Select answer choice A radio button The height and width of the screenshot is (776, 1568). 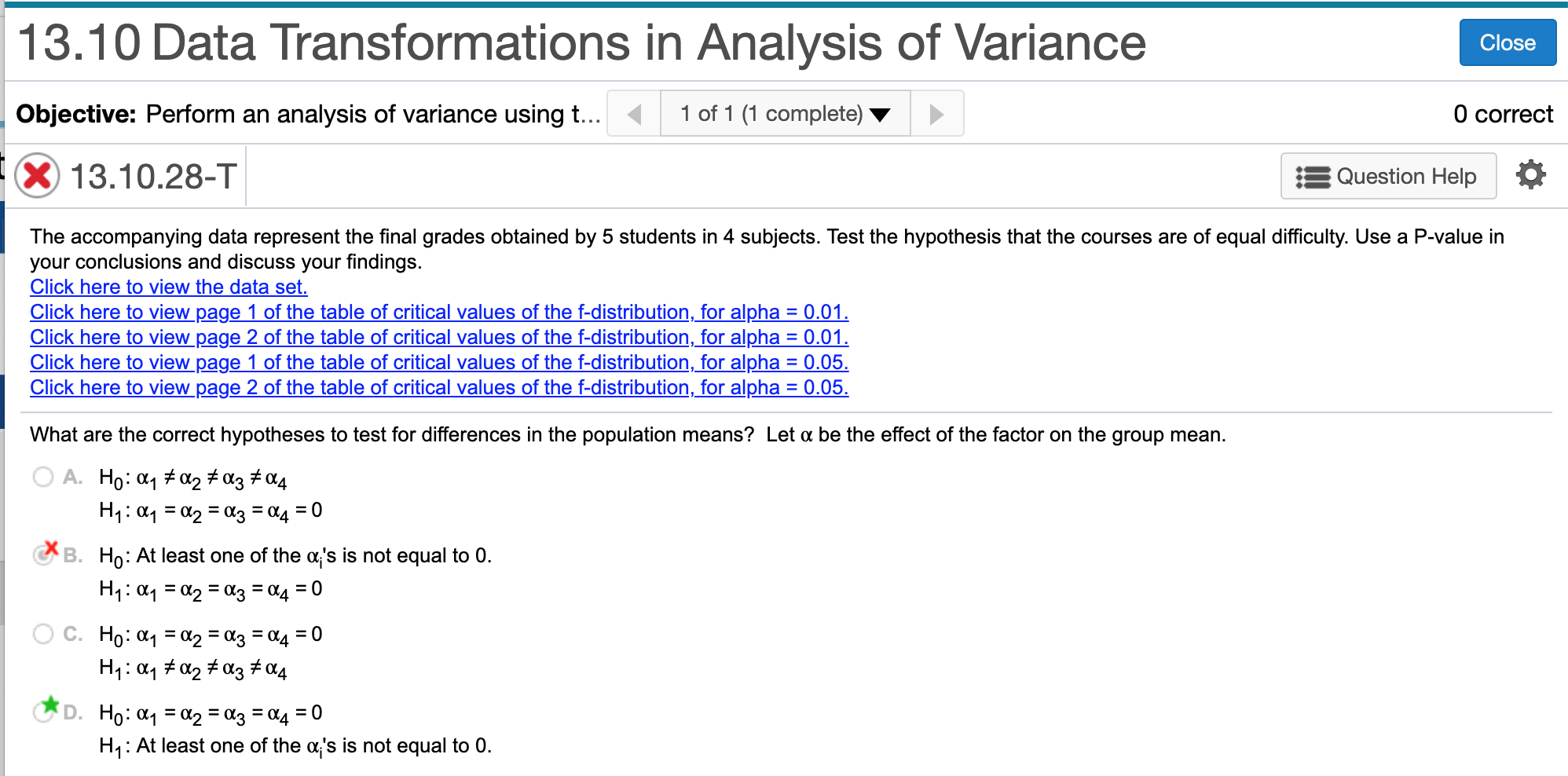pos(43,476)
